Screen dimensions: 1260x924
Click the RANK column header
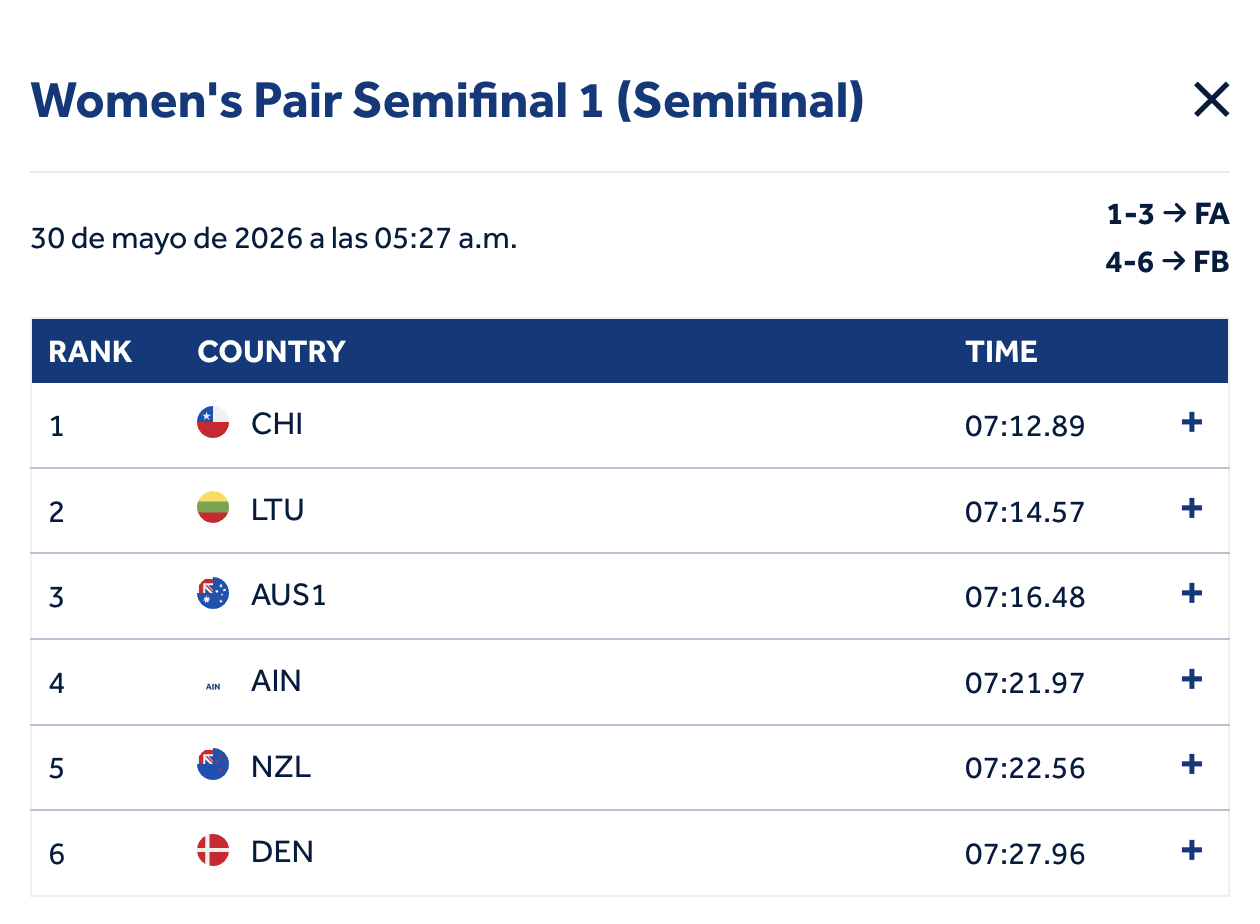pos(90,352)
